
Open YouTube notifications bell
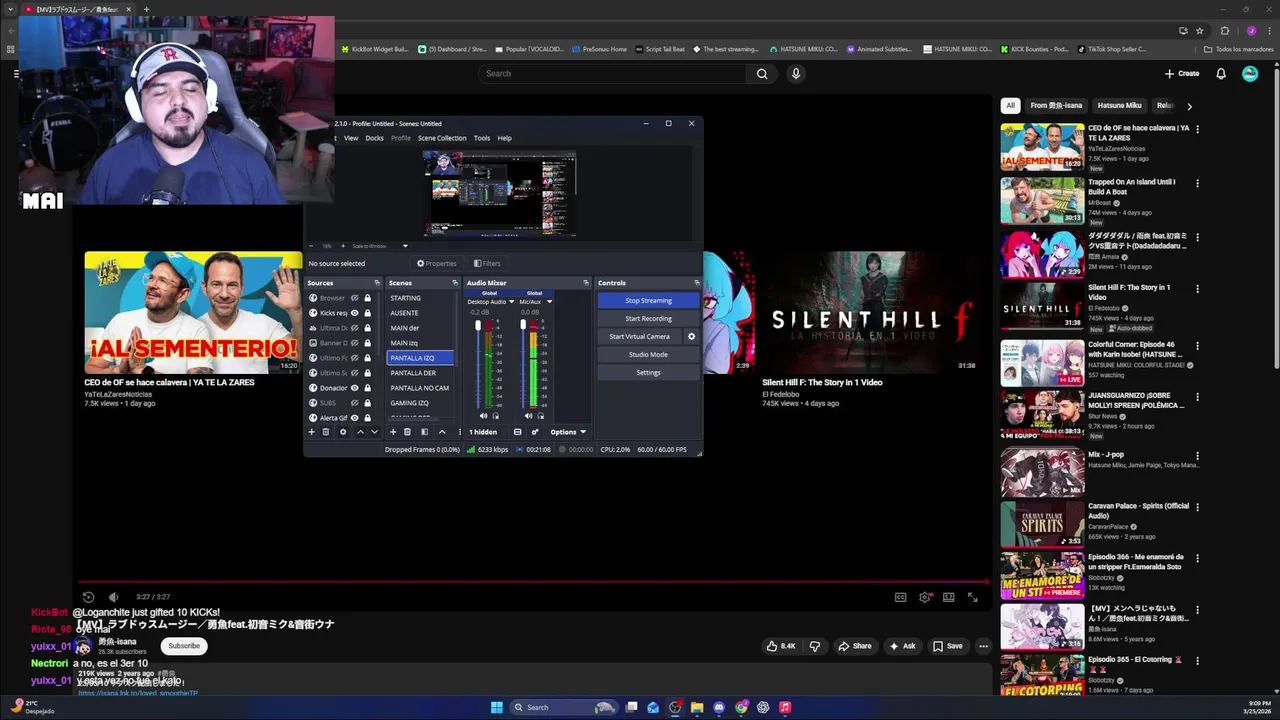pyautogui.click(x=1221, y=73)
